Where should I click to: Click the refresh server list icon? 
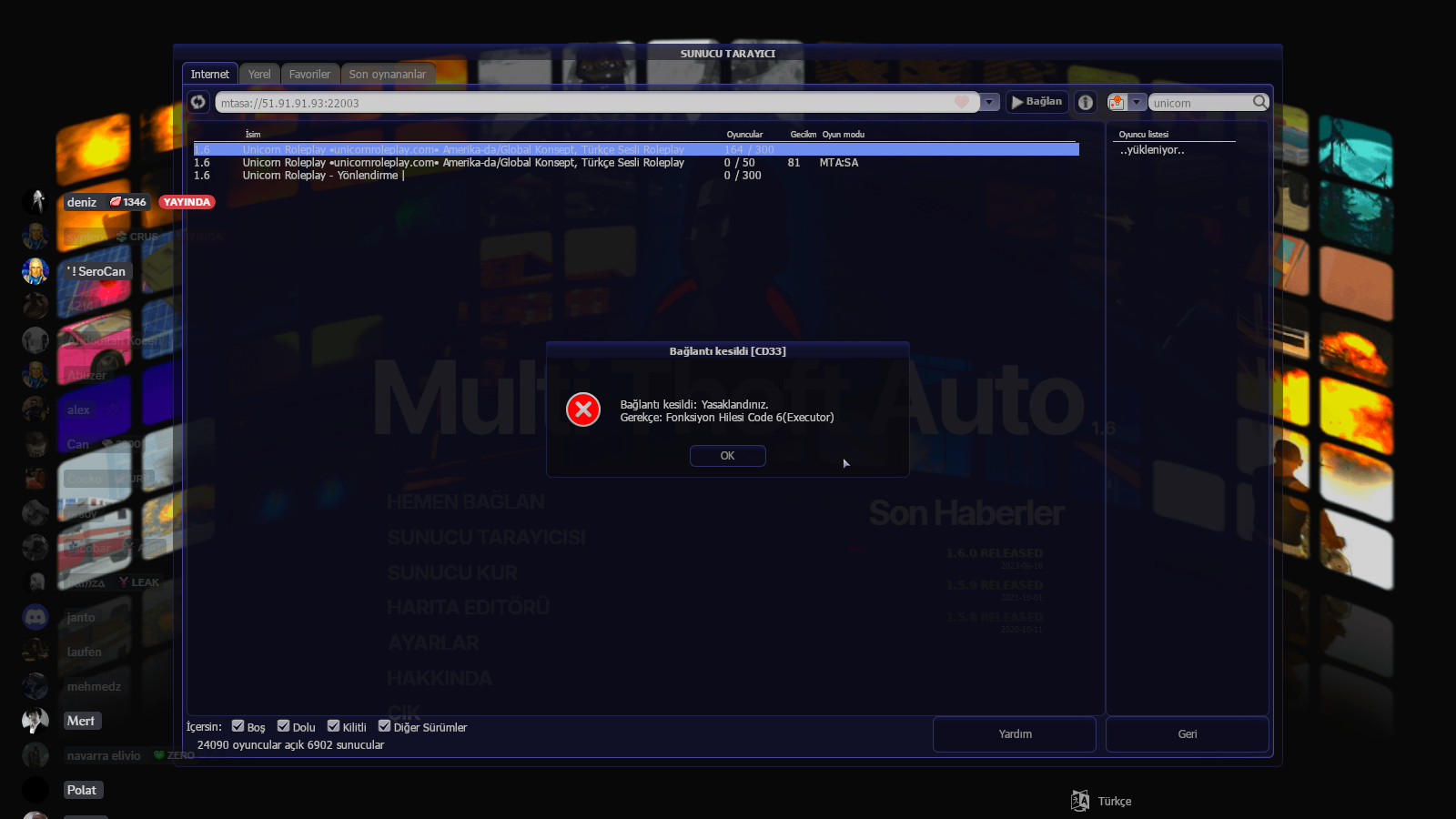pyautogui.click(x=198, y=102)
